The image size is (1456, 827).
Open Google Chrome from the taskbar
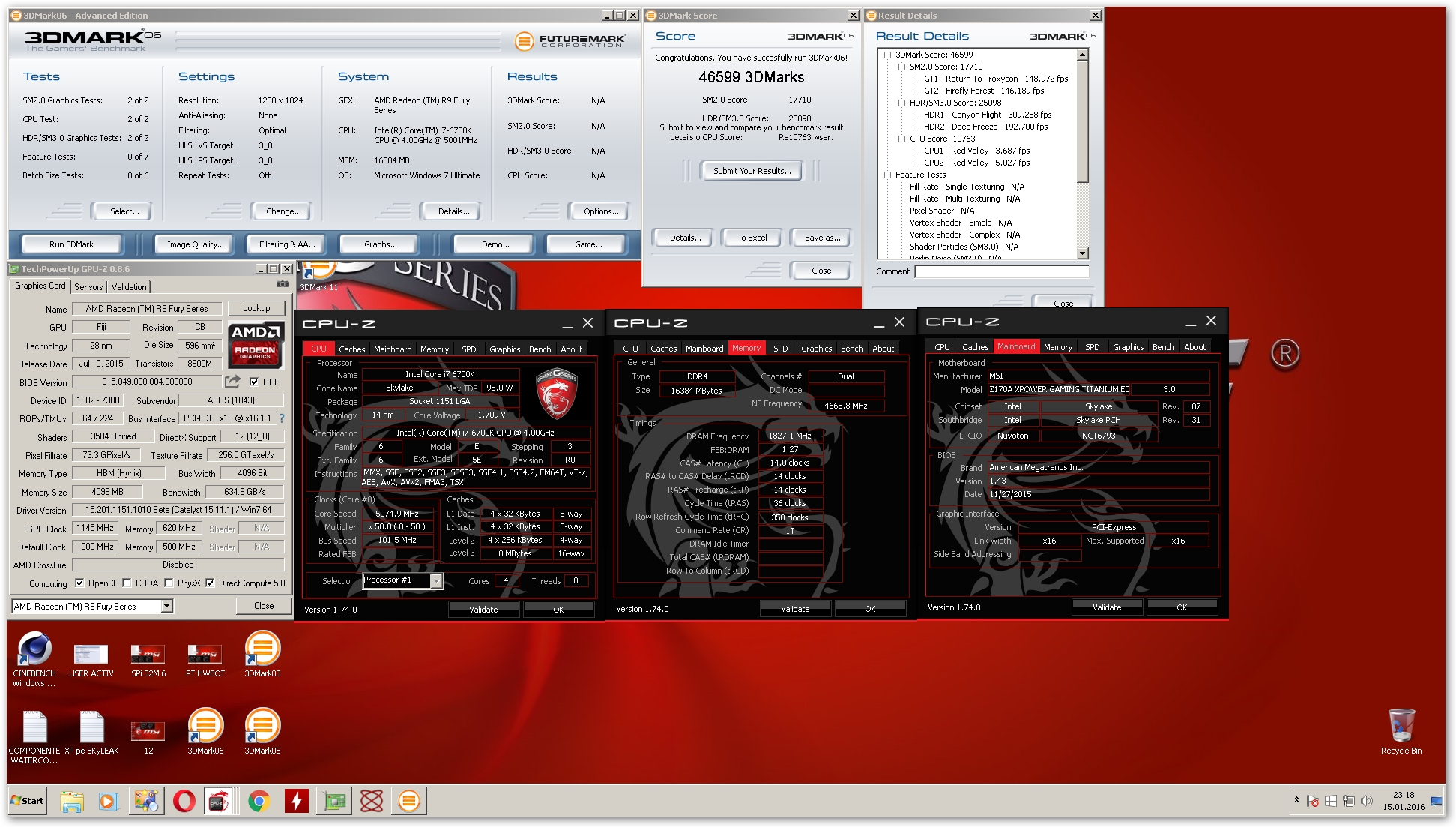259,801
